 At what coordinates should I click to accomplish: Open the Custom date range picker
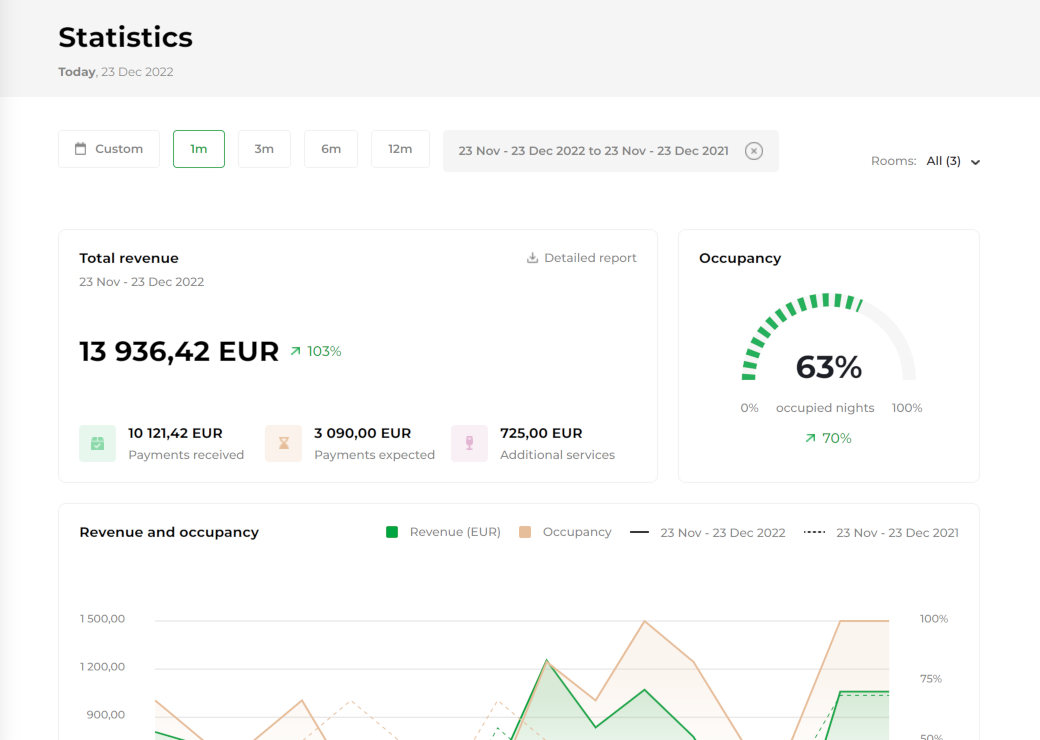109,149
